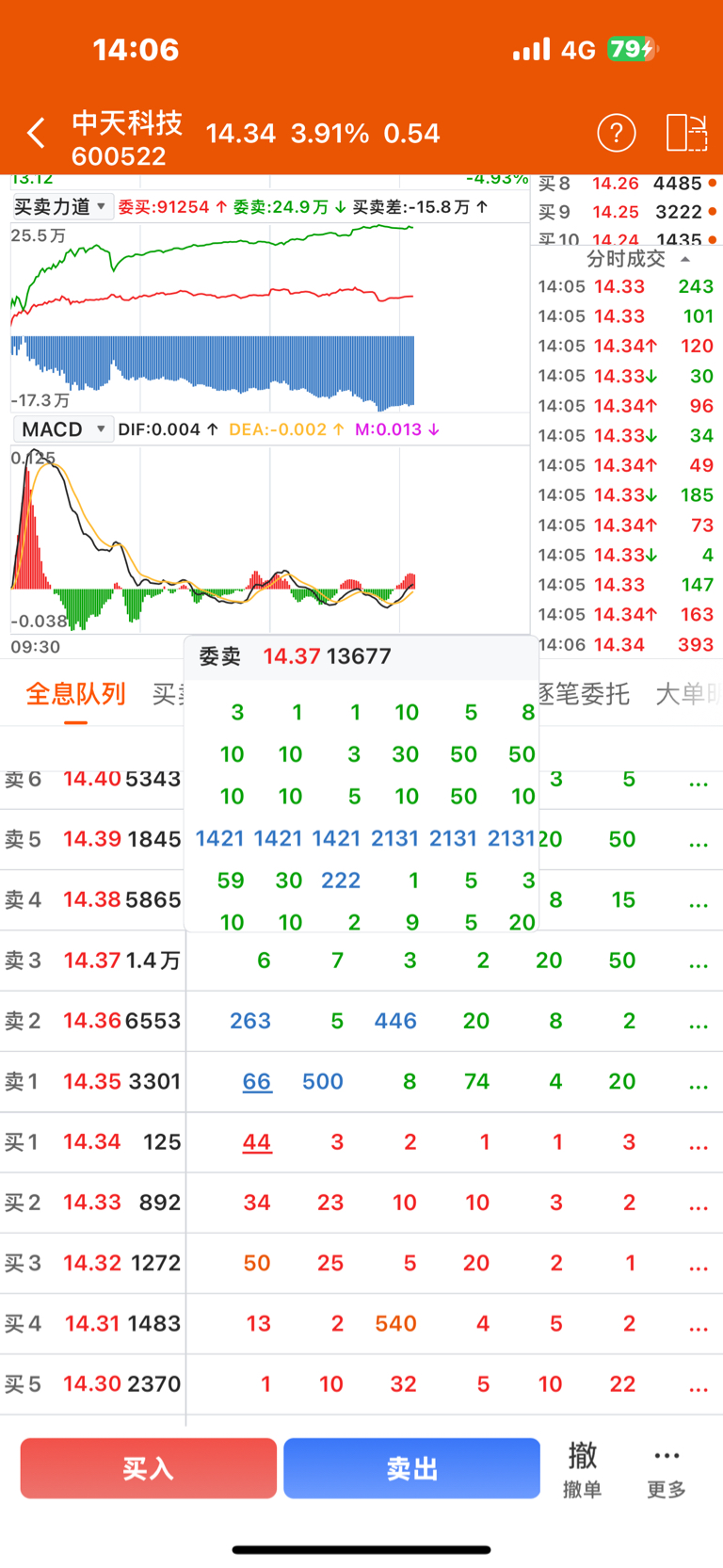This screenshot has width=723, height=1568.
Task: Tap the DIF:0.004 value
Action: (x=169, y=429)
